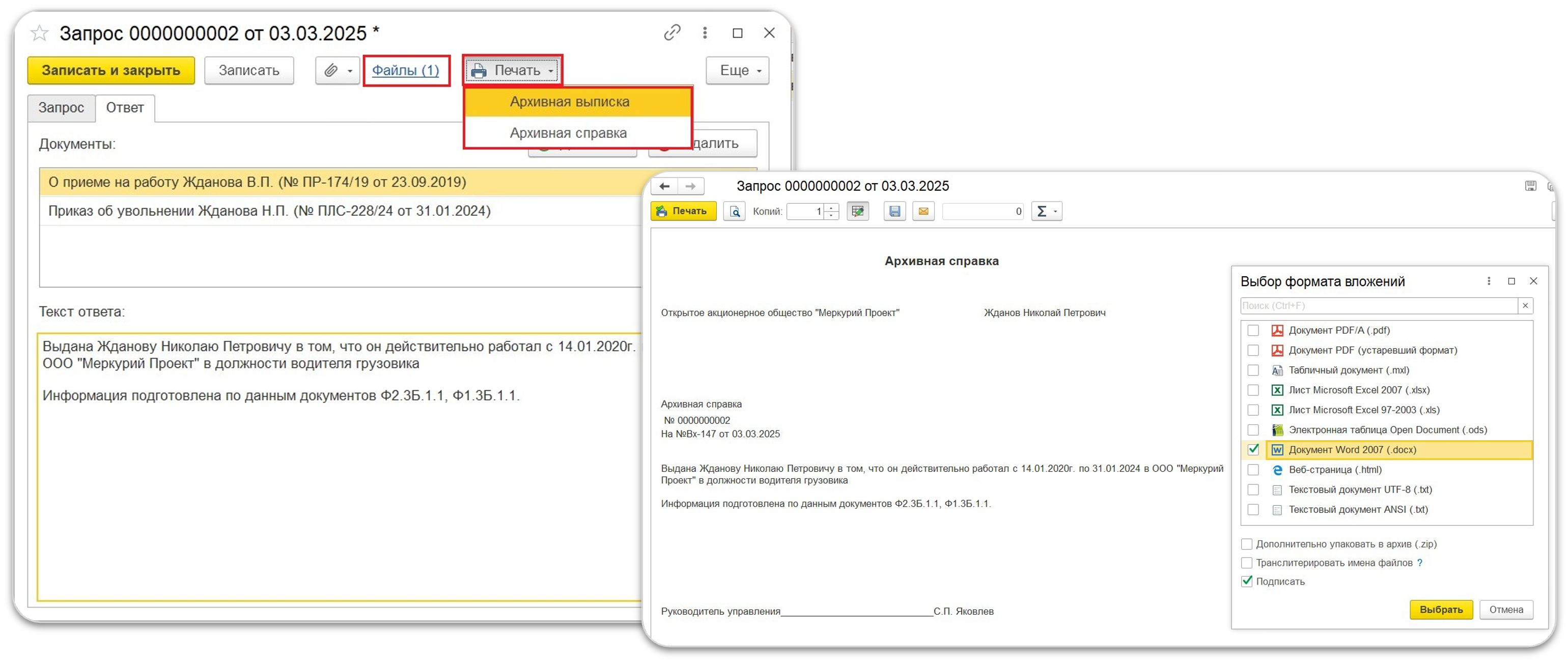Send the form by email envelope icon

[923, 211]
